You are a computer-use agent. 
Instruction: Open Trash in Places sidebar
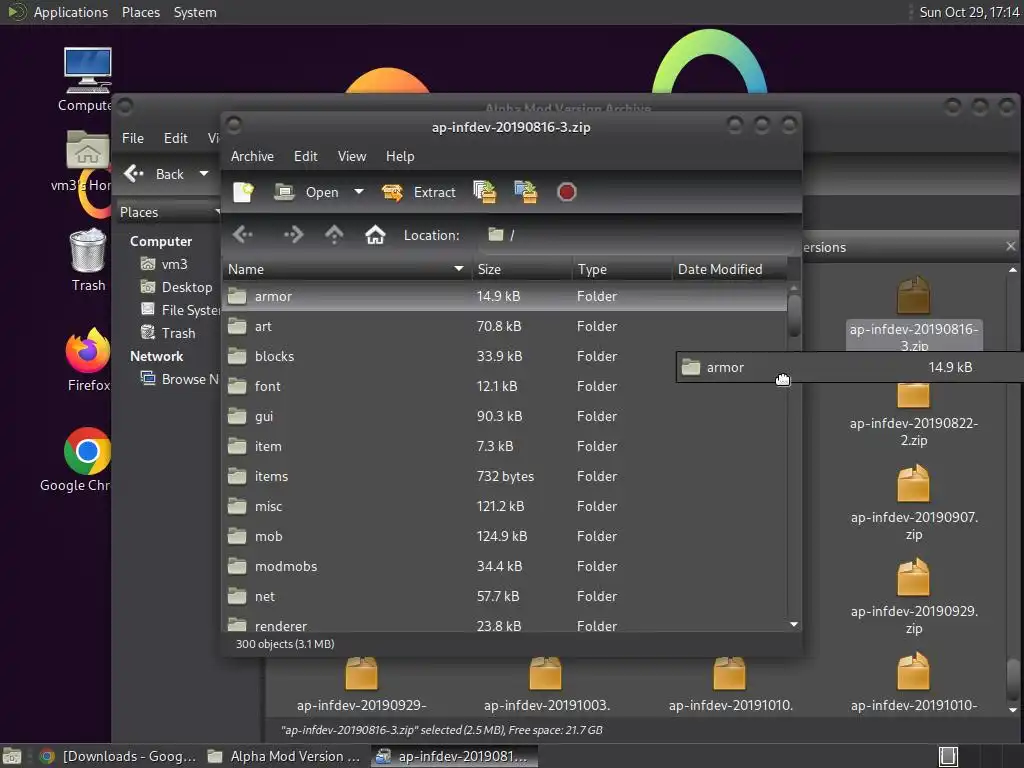(168, 333)
